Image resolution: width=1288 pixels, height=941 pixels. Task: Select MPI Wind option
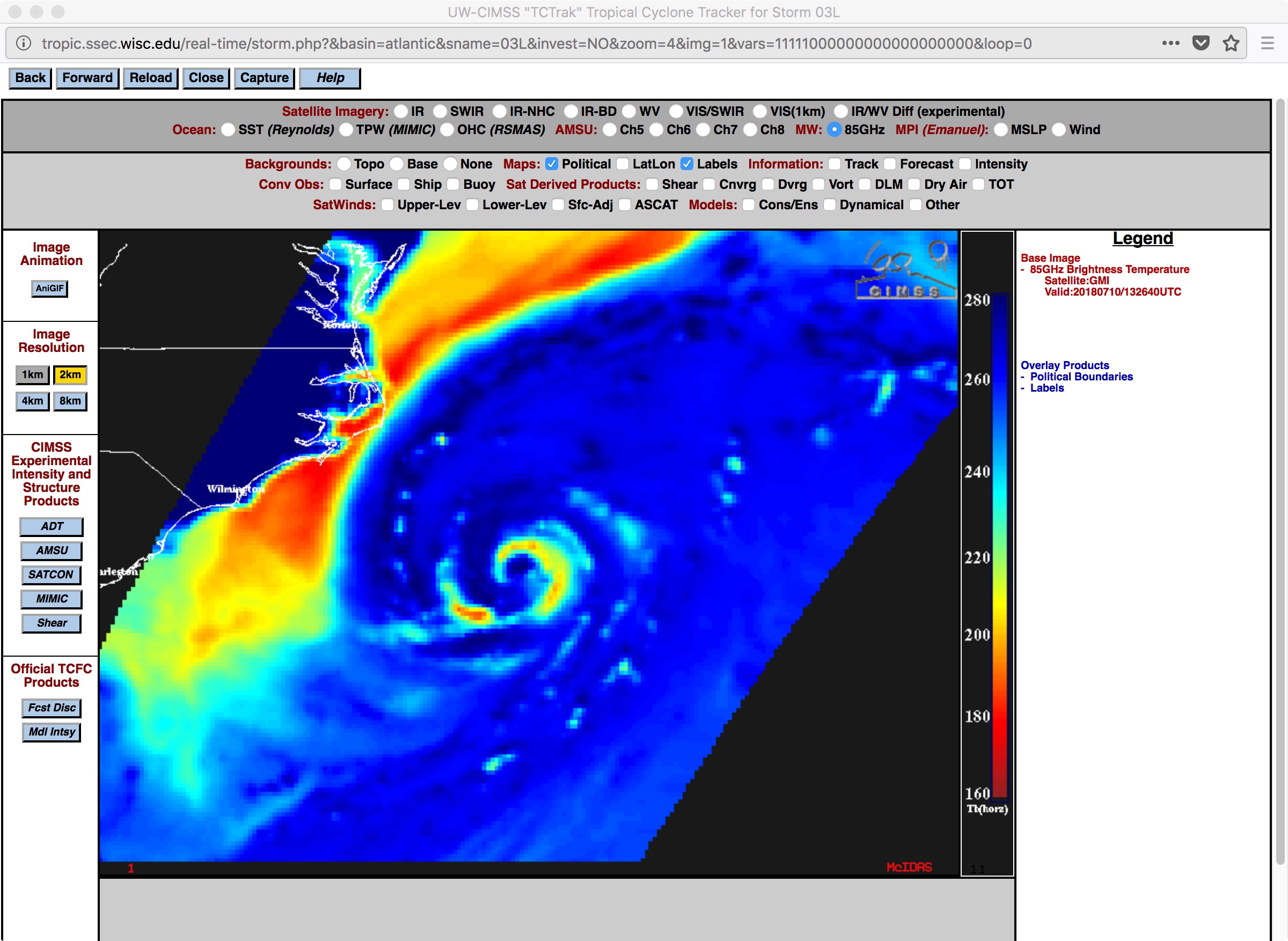click(1059, 129)
